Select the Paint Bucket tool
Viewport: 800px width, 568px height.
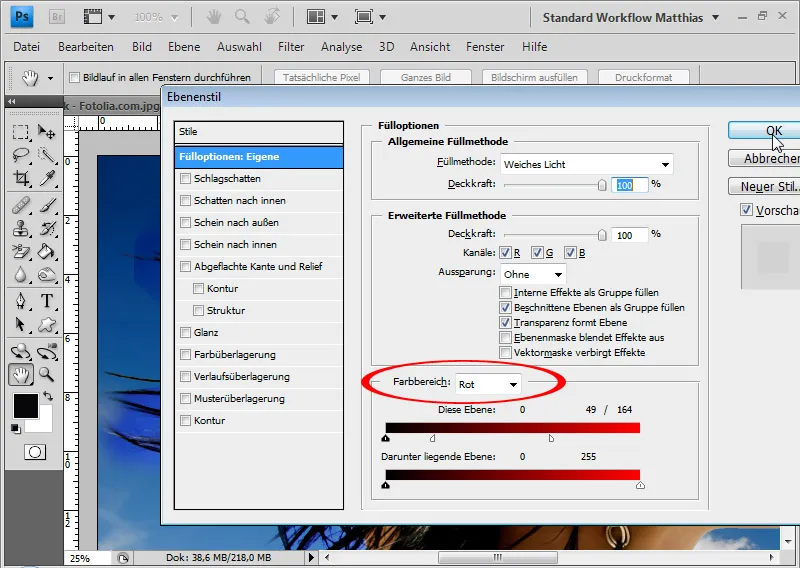pyautogui.click(x=46, y=252)
